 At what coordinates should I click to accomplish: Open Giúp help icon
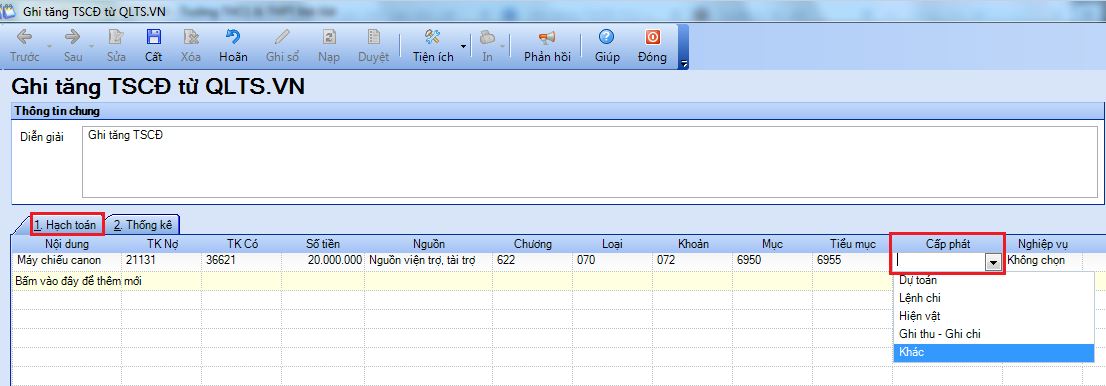606,37
